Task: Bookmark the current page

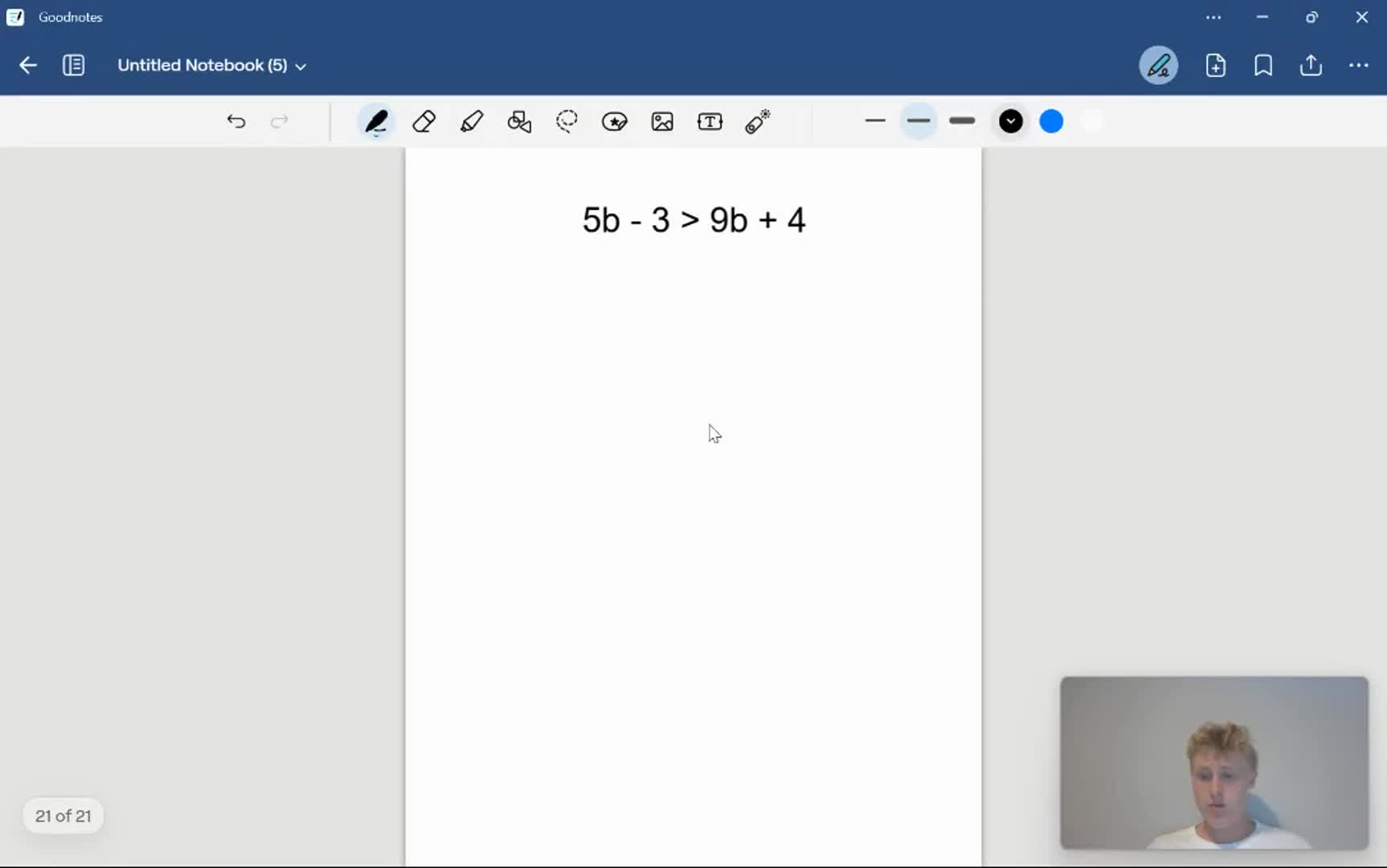Action: pyautogui.click(x=1262, y=65)
